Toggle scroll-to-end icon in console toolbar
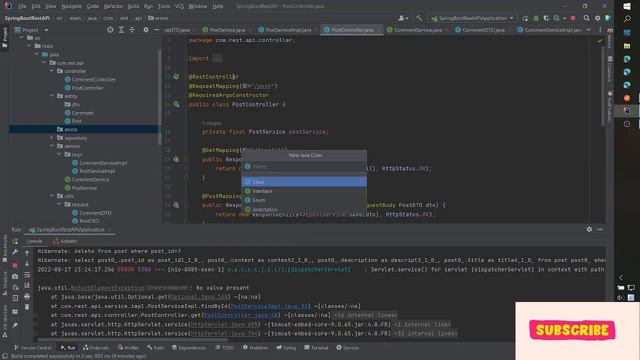This screenshot has width=640, height=360. point(27,285)
